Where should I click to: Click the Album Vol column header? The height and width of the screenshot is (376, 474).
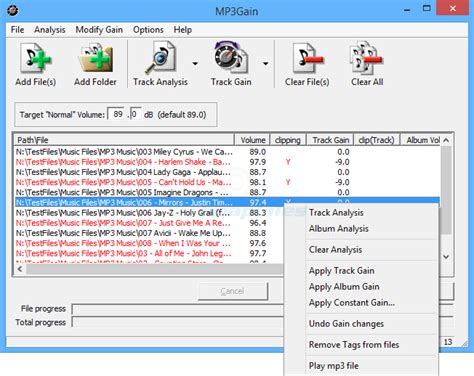tap(421, 140)
